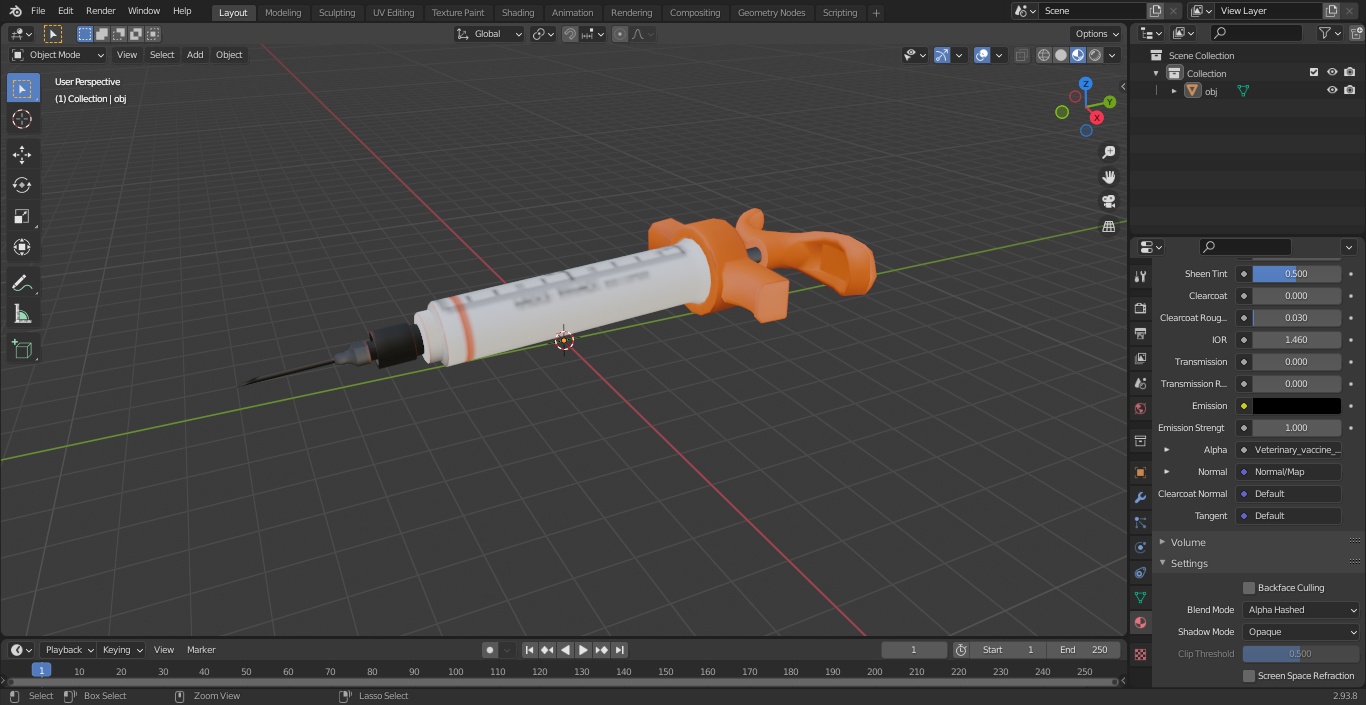
Task: Open the Render properties tab
Action: (x=1140, y=308)
